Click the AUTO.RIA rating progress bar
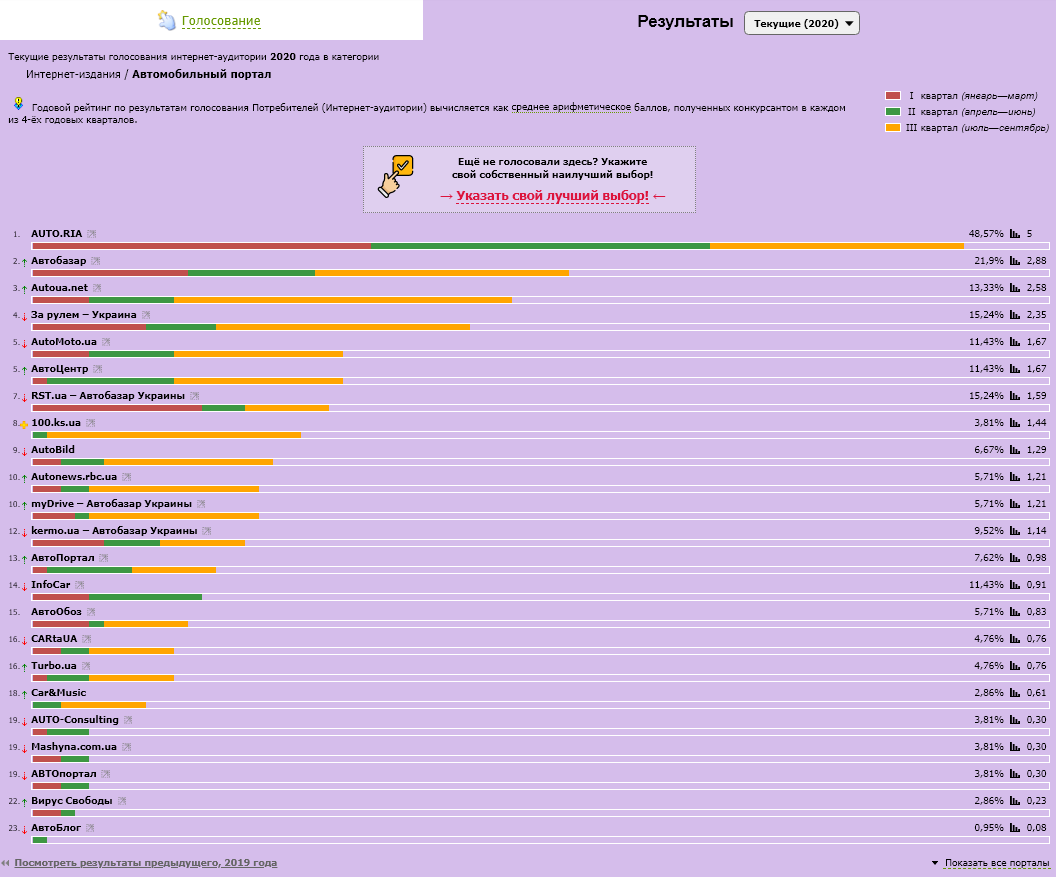This screenshot has height=877, width=1056. pyautogui.click(x=540, y=246)
